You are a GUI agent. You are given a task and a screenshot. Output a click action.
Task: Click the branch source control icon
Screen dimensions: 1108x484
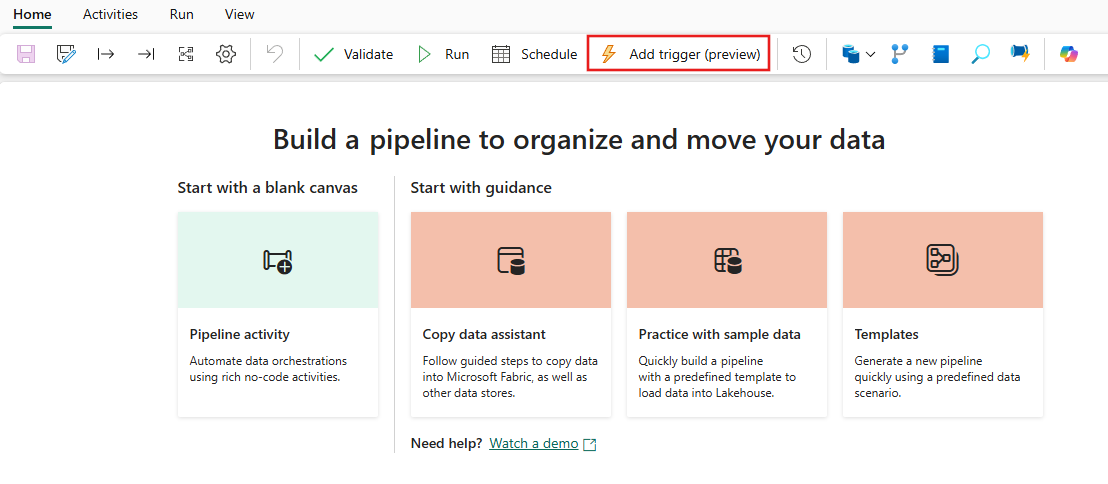click(900, 54)
